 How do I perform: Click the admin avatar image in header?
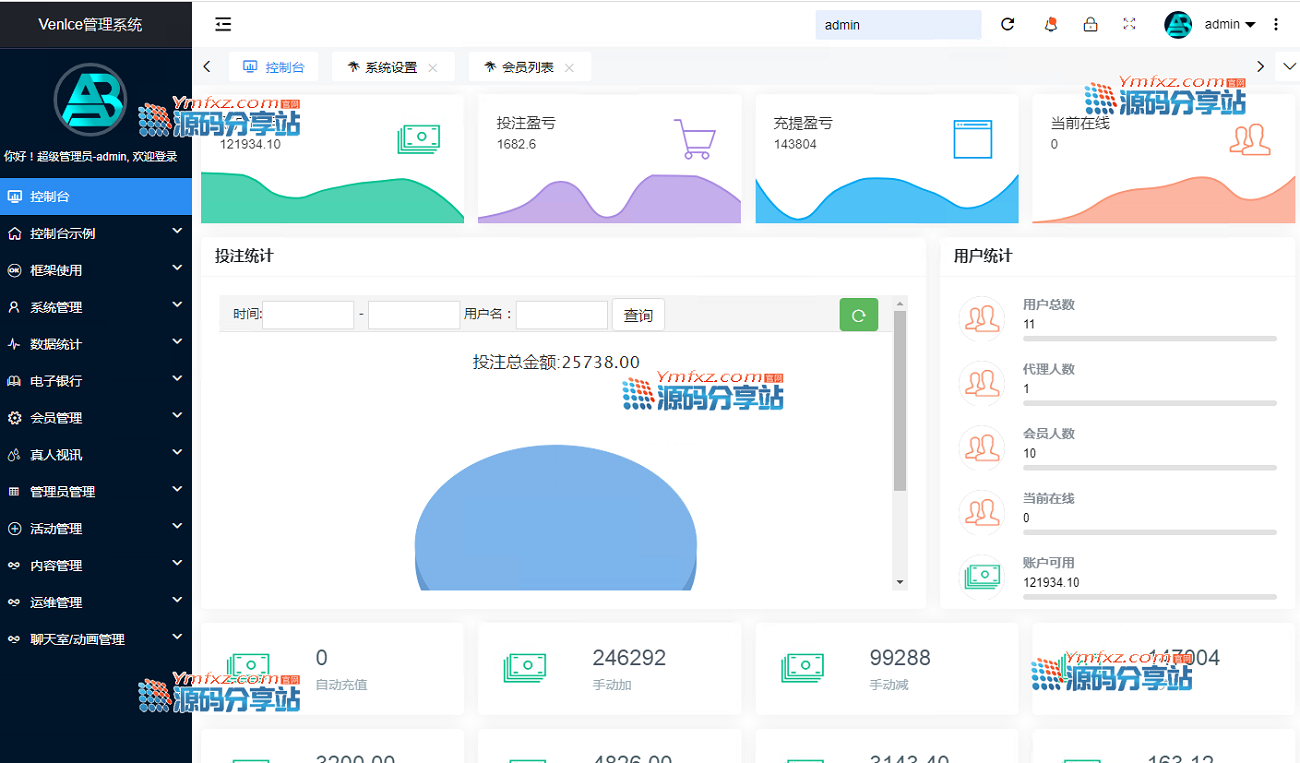click(1178, 25)
